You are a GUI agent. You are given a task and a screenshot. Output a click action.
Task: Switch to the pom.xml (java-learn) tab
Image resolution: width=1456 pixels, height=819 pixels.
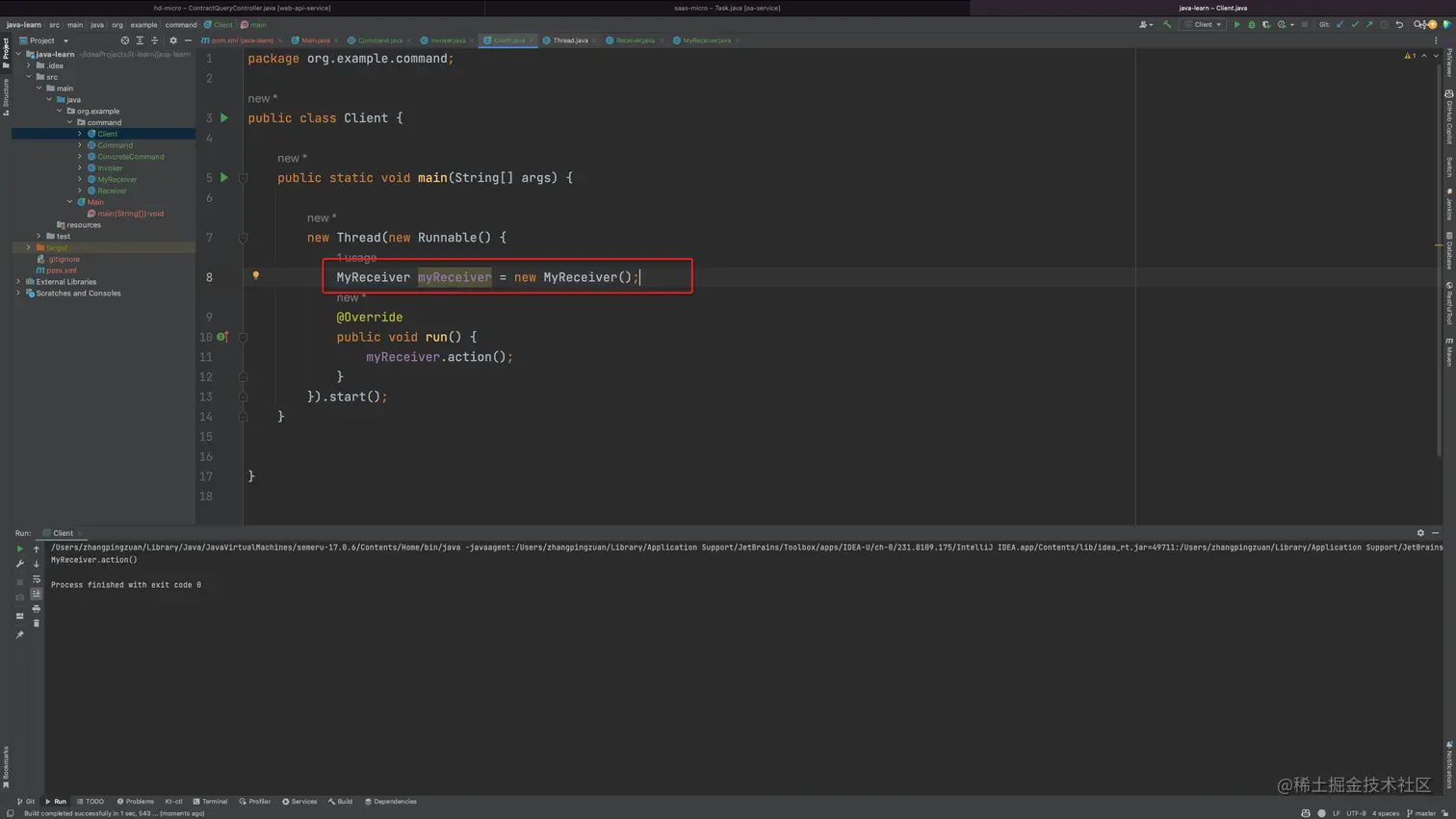tap(242, 40)
